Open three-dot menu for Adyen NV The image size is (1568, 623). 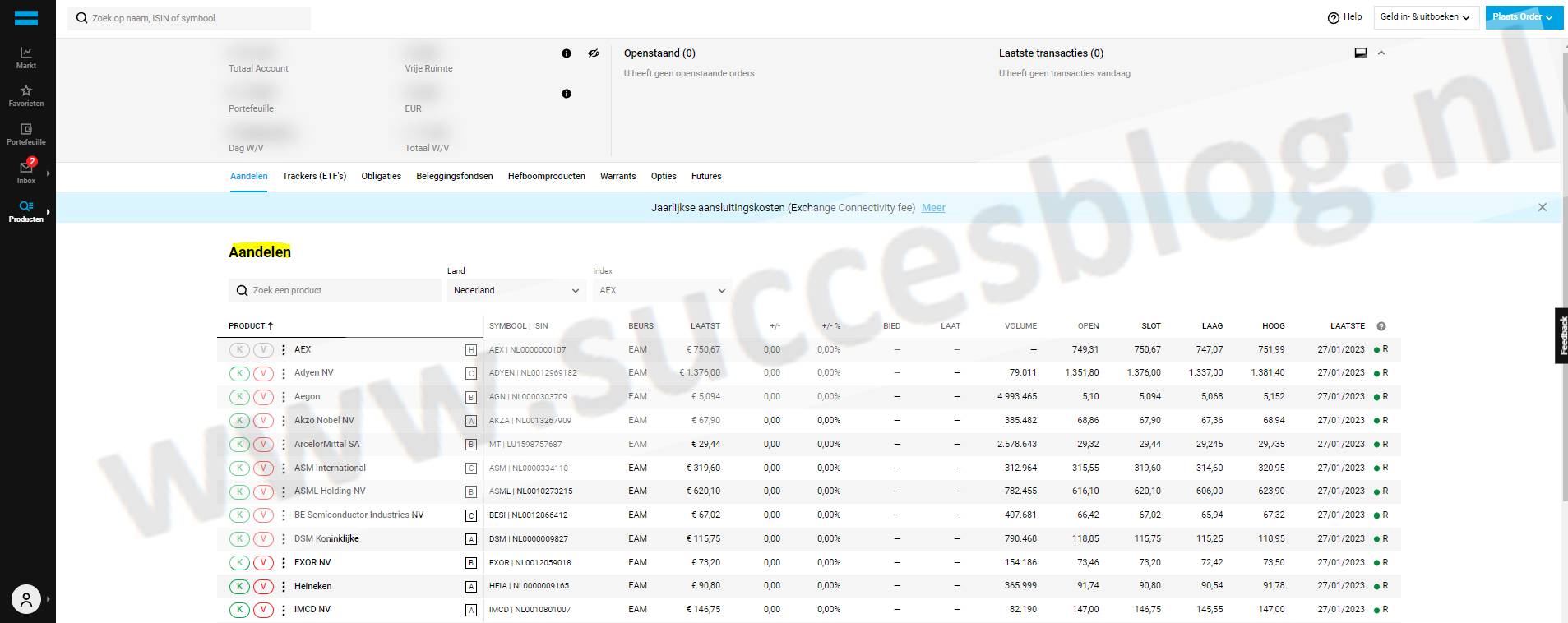tap(284, 373)
